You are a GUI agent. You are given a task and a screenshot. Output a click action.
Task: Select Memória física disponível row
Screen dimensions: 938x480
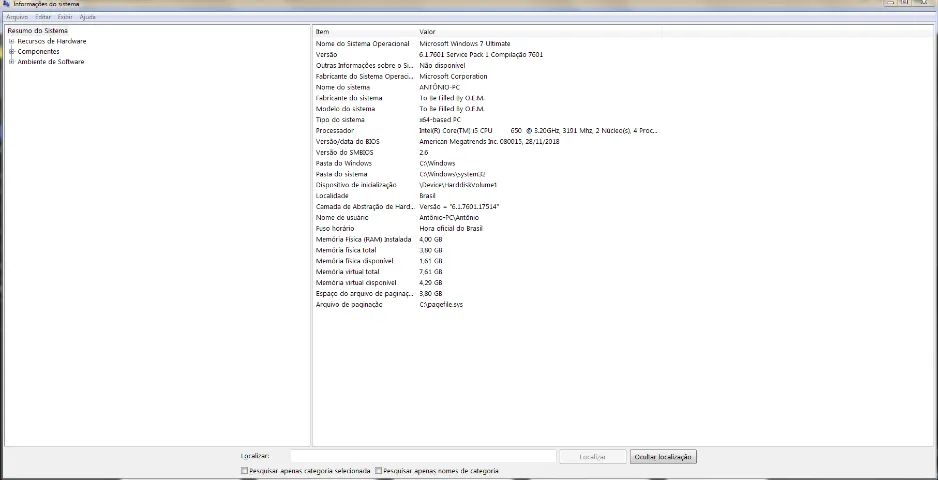coord(488,261)
